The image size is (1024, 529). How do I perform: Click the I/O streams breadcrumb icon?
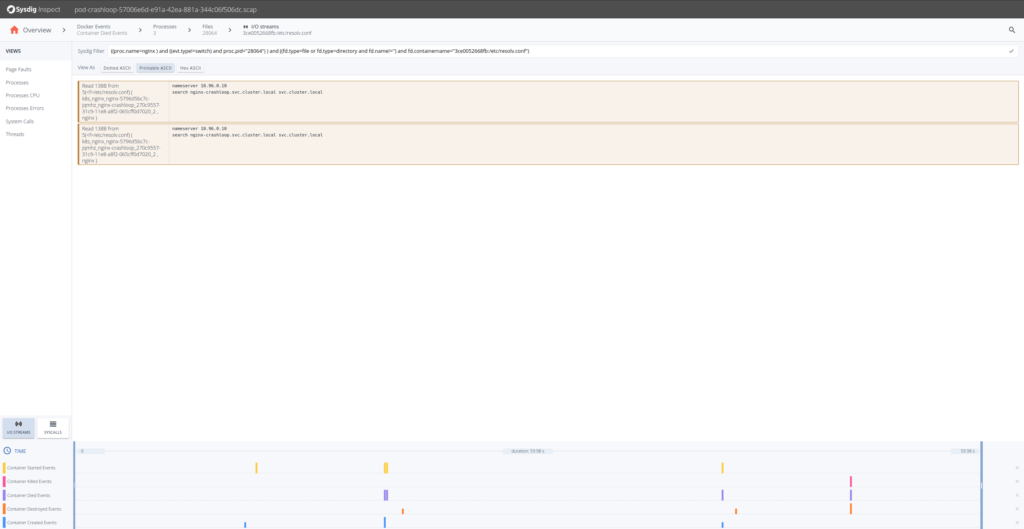[246, 27]
